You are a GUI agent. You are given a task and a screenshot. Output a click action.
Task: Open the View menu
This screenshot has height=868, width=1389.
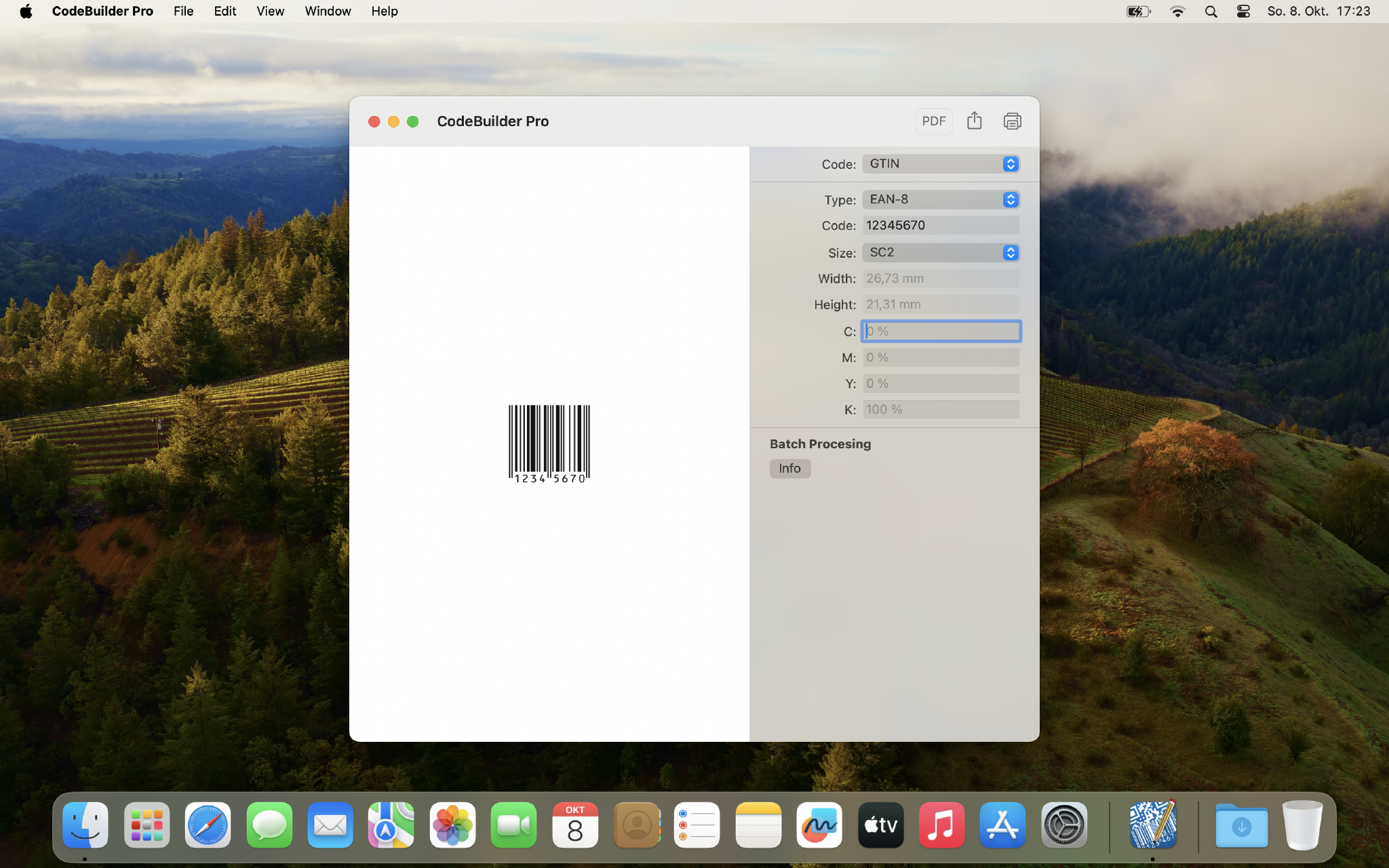click(270, 11)
